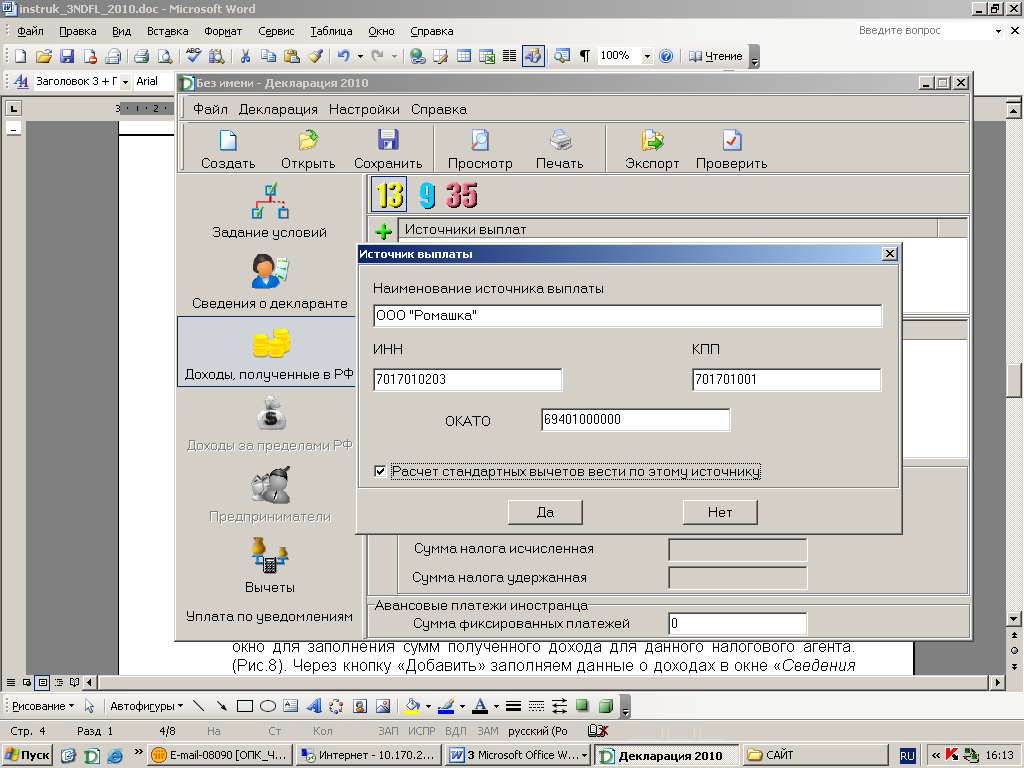The height and width of the screenshot is (768, 1024).
Task: Open line color dropdown arrow in drawing toolbar
Action: click(462, 706)
